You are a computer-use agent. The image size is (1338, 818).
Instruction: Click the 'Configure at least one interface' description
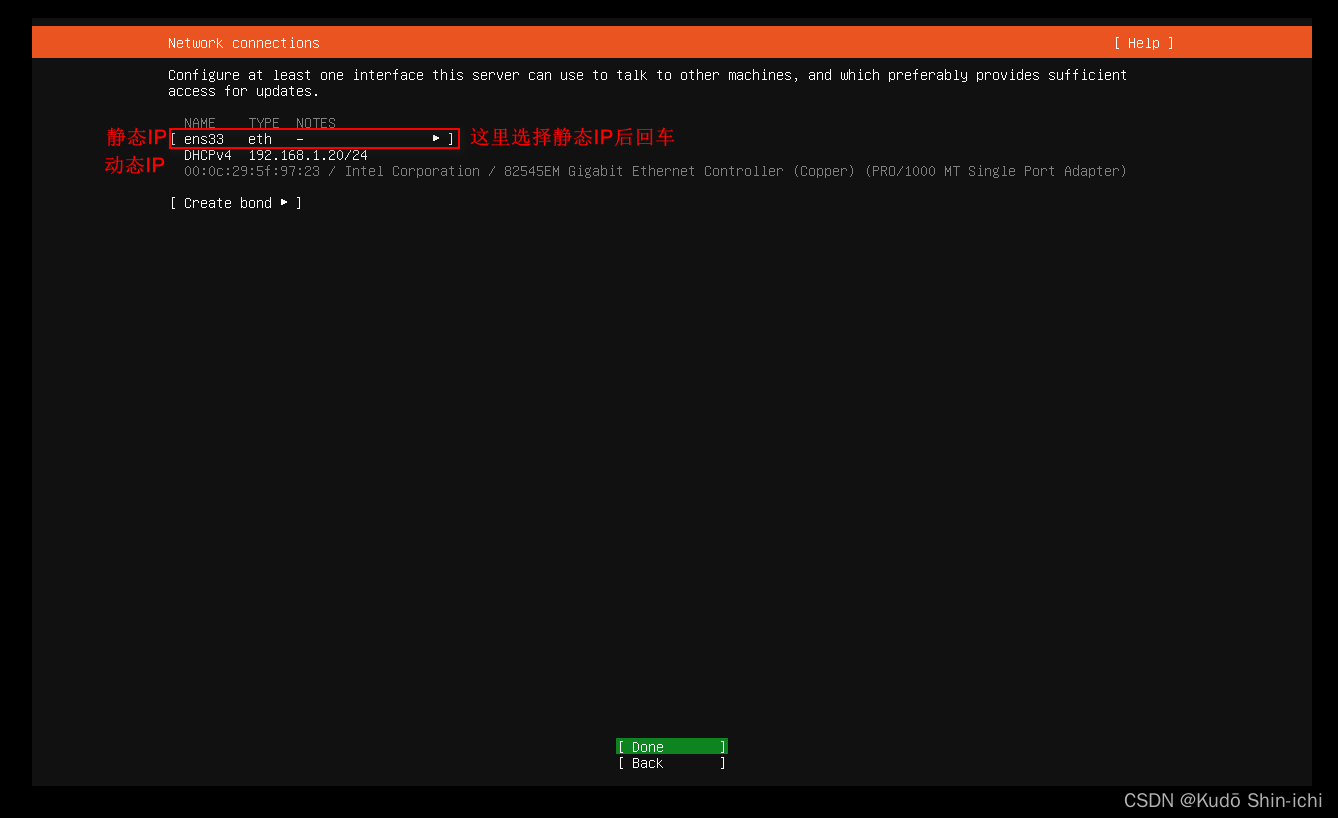click(x=647, y=83)
